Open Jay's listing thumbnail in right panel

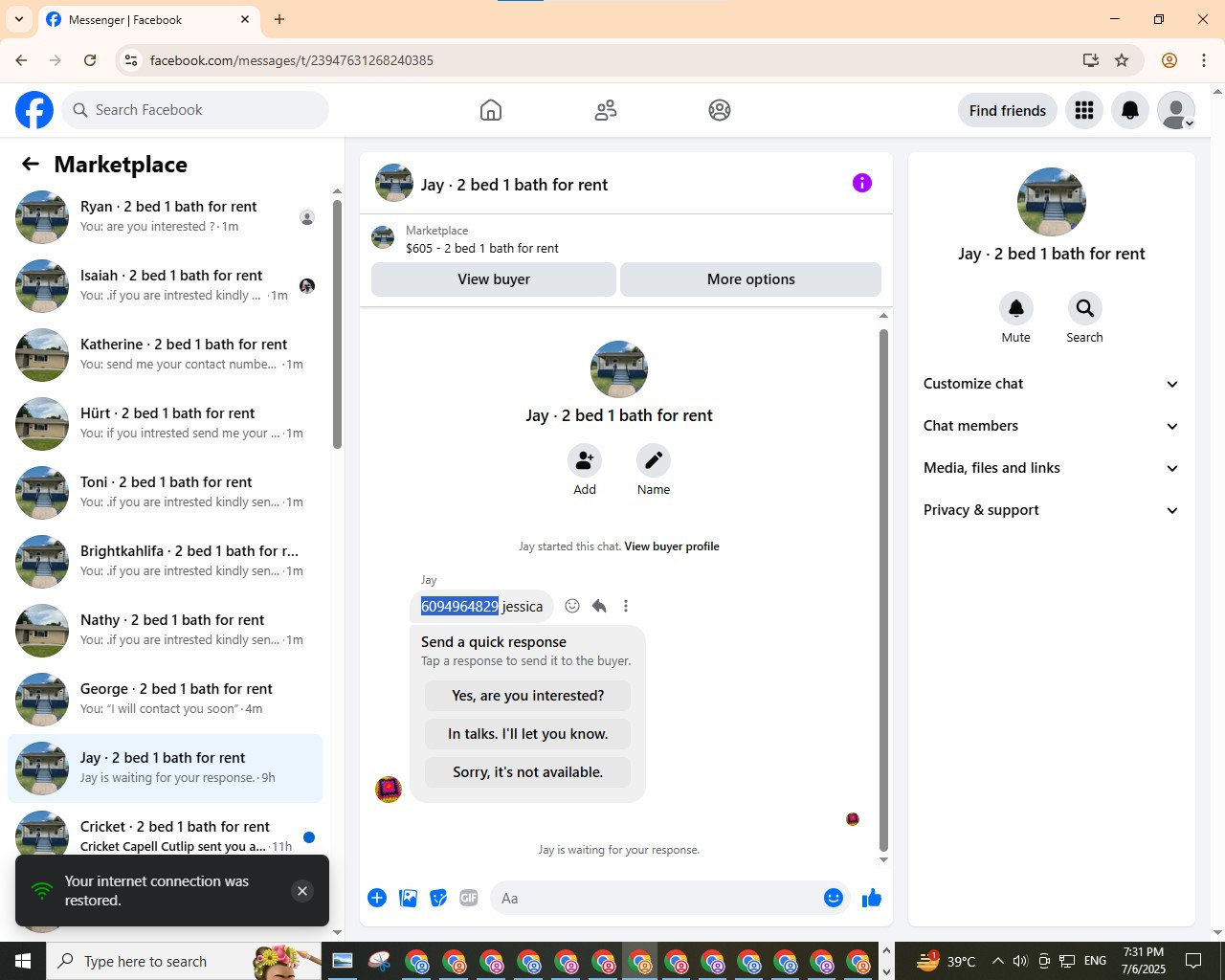coord(1052,202)
